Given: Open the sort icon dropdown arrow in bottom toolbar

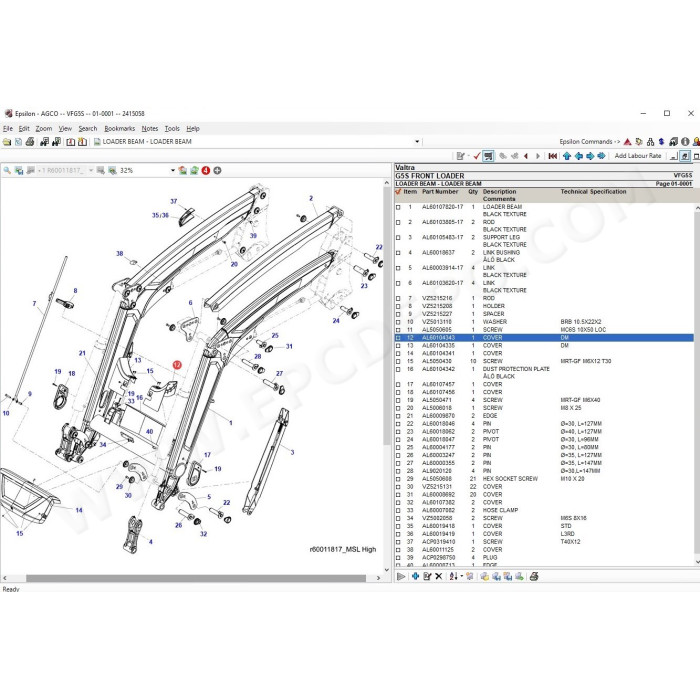Looking at the screenshot, I should 462,576.
